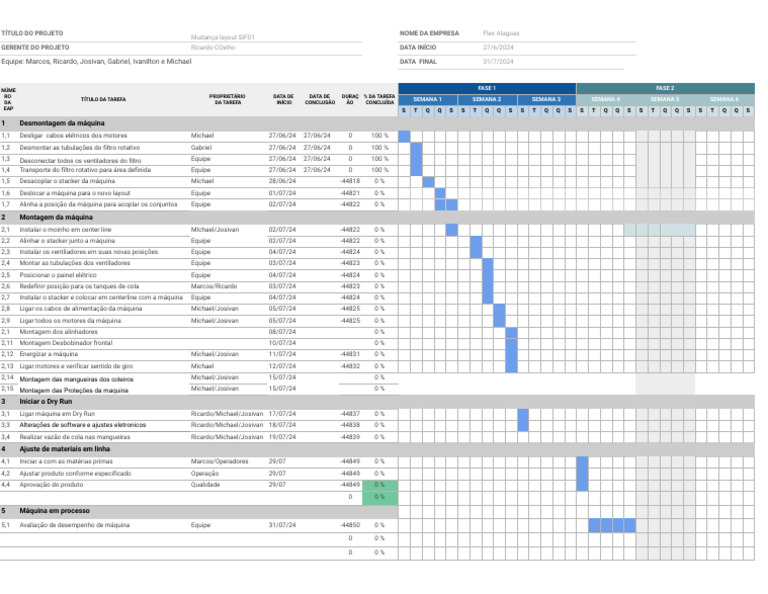The height and width of the screenshot is (594, 768).
Task: Click task 'Ligar máquina em Dry Run'
Action: click(x=57, y=414)
